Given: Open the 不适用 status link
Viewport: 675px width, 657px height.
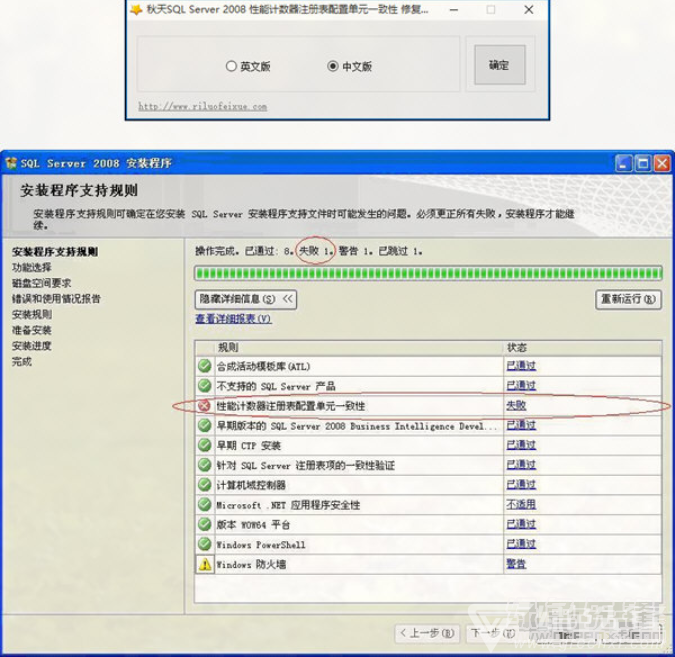Looking at the screenshot, I should [521, 505].
